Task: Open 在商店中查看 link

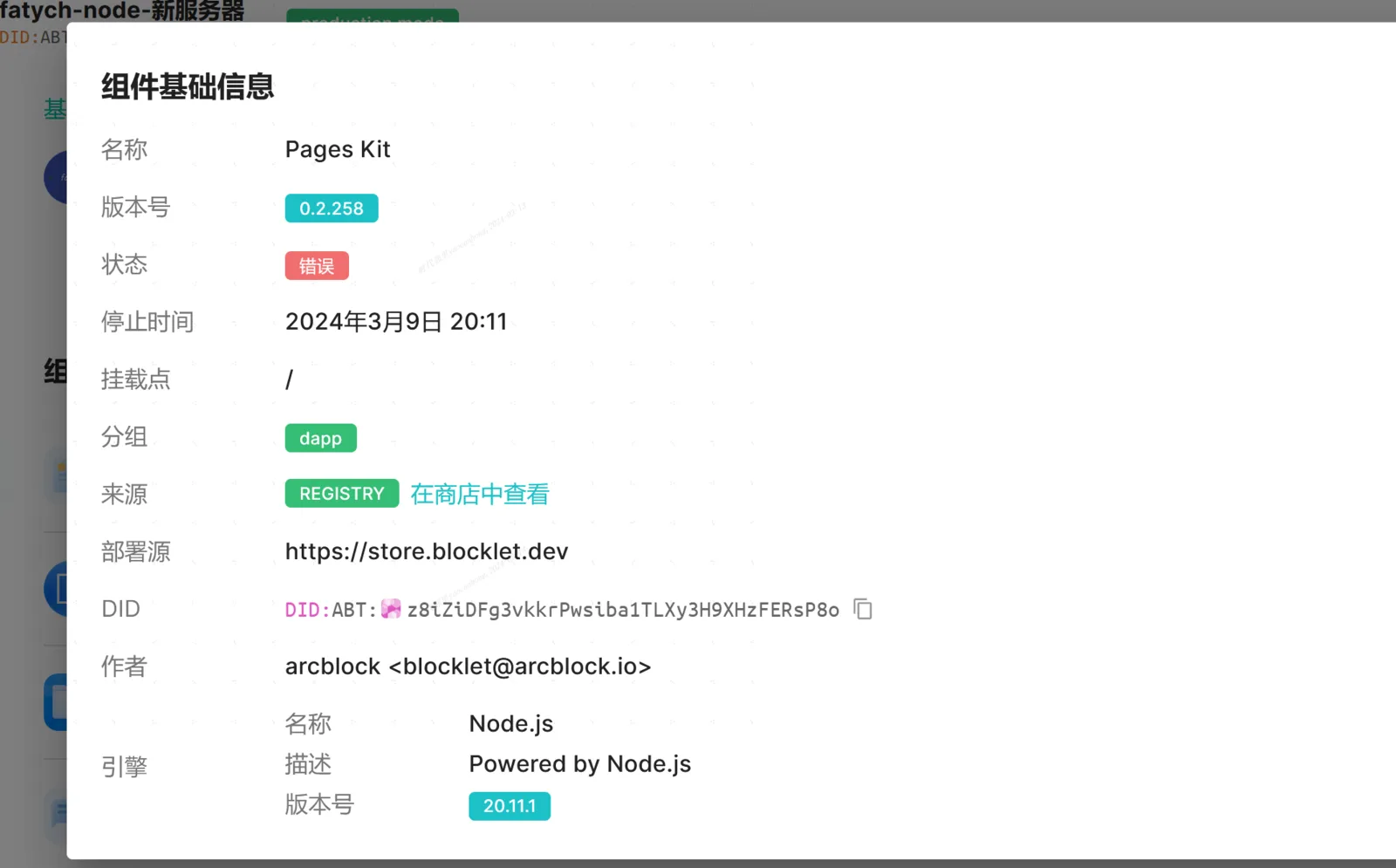Action: click(x=480, y=494)
